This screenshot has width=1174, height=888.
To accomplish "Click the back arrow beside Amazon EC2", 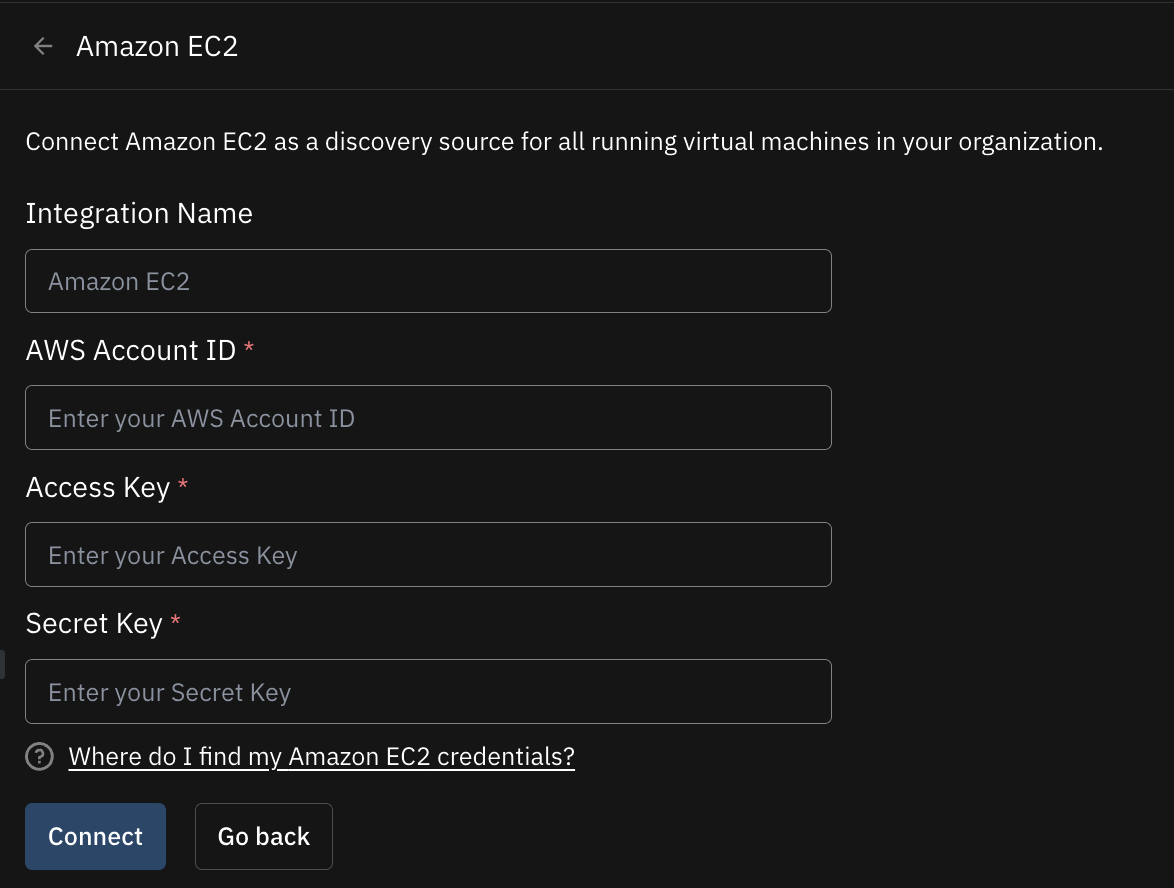I will pyautogui.click(x=43, y=46).
